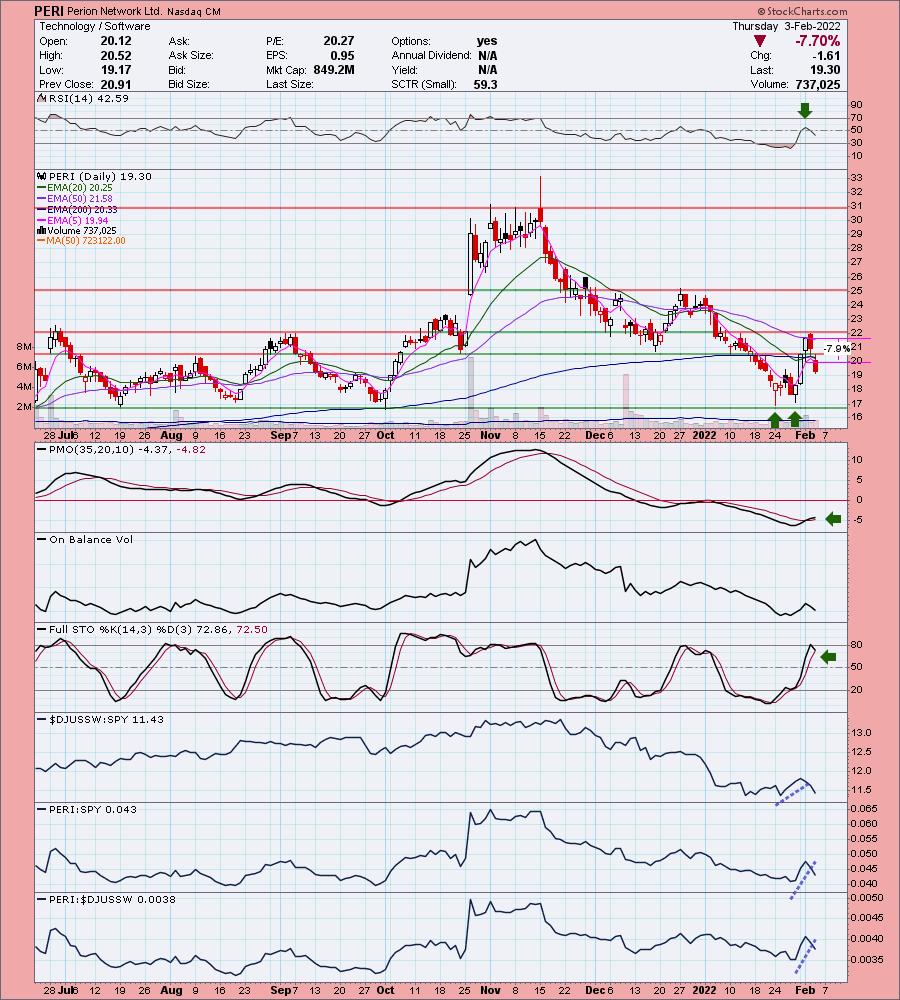This screenshot has width=900, height=1000.
Task: Click the 8M volume scale label
Action: [24, 346]
